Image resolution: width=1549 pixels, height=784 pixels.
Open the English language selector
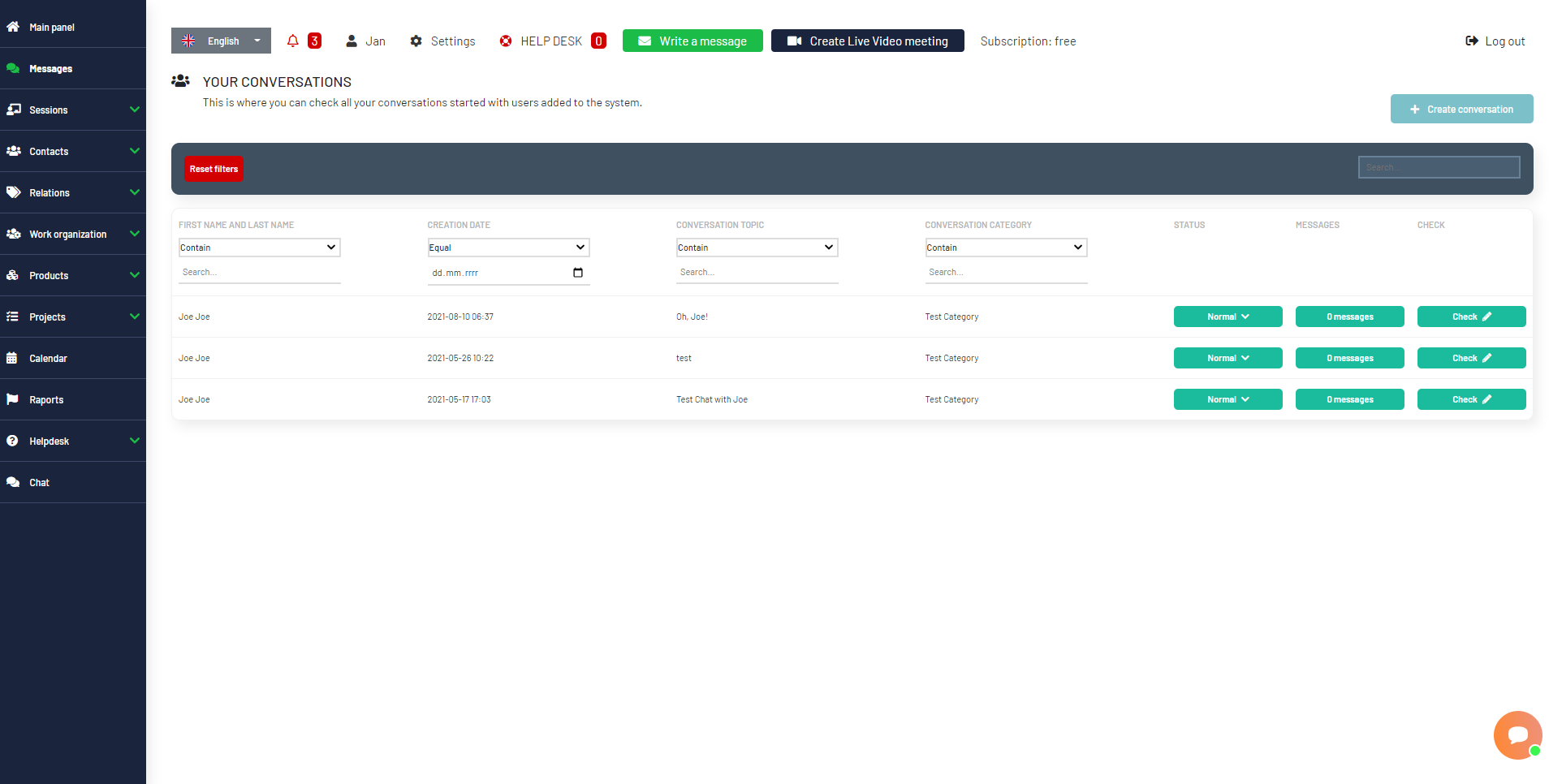(x=220, y=41)
